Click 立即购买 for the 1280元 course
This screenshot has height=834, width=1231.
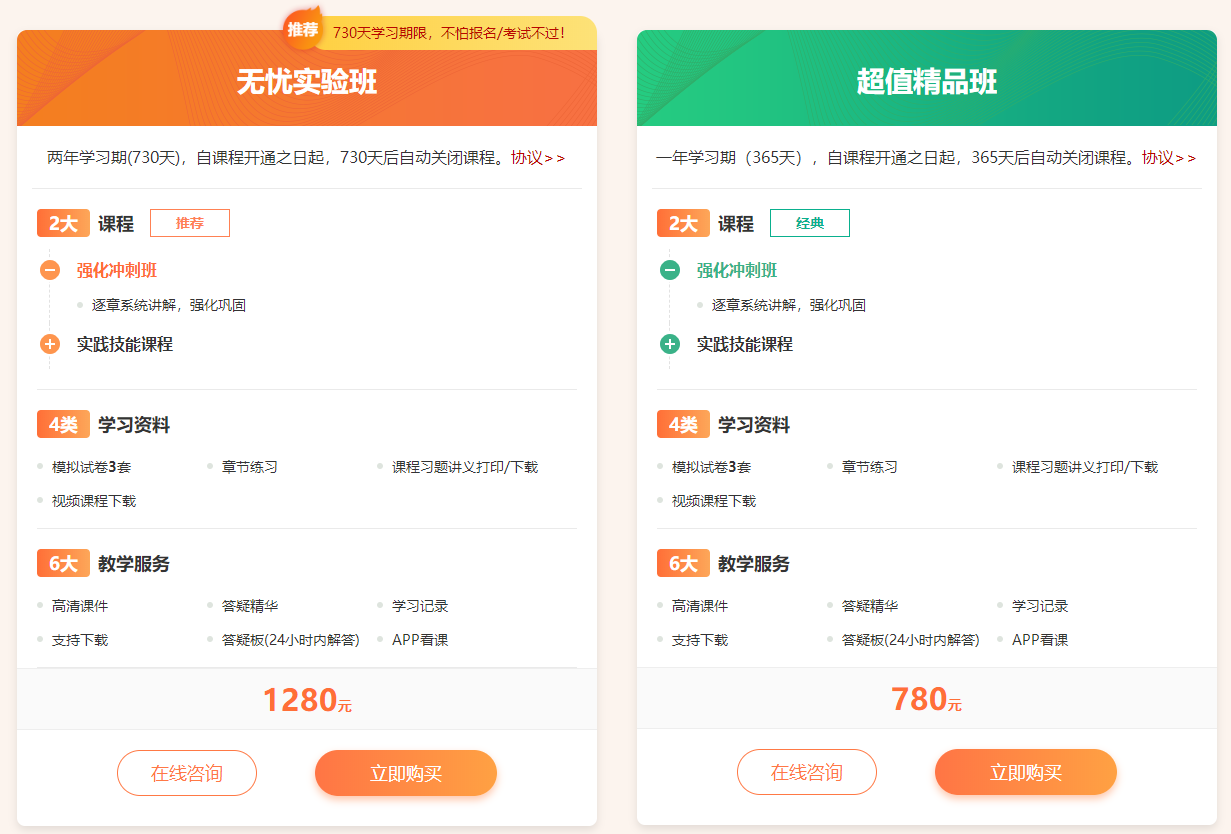(x=406, y=773)
